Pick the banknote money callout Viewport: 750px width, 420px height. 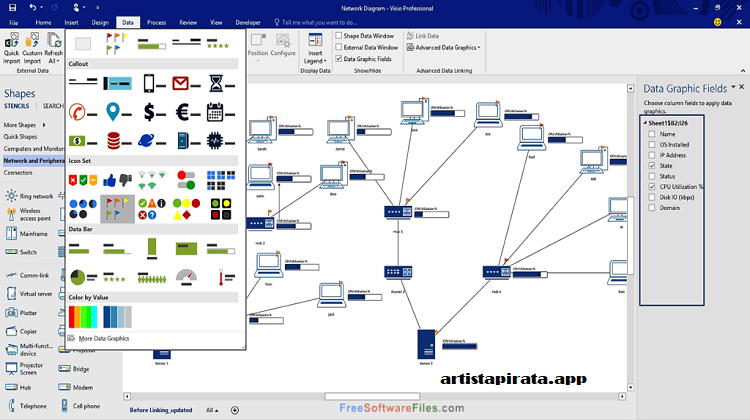coord(83,141)
